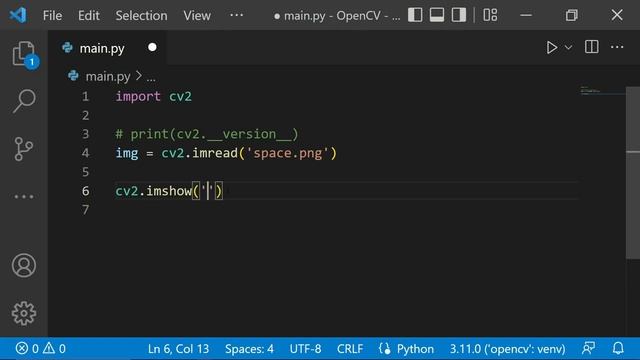Viewport: 640px width, 360px height.
Task: Open the Selection menu
Action: [x=141, y=16]
